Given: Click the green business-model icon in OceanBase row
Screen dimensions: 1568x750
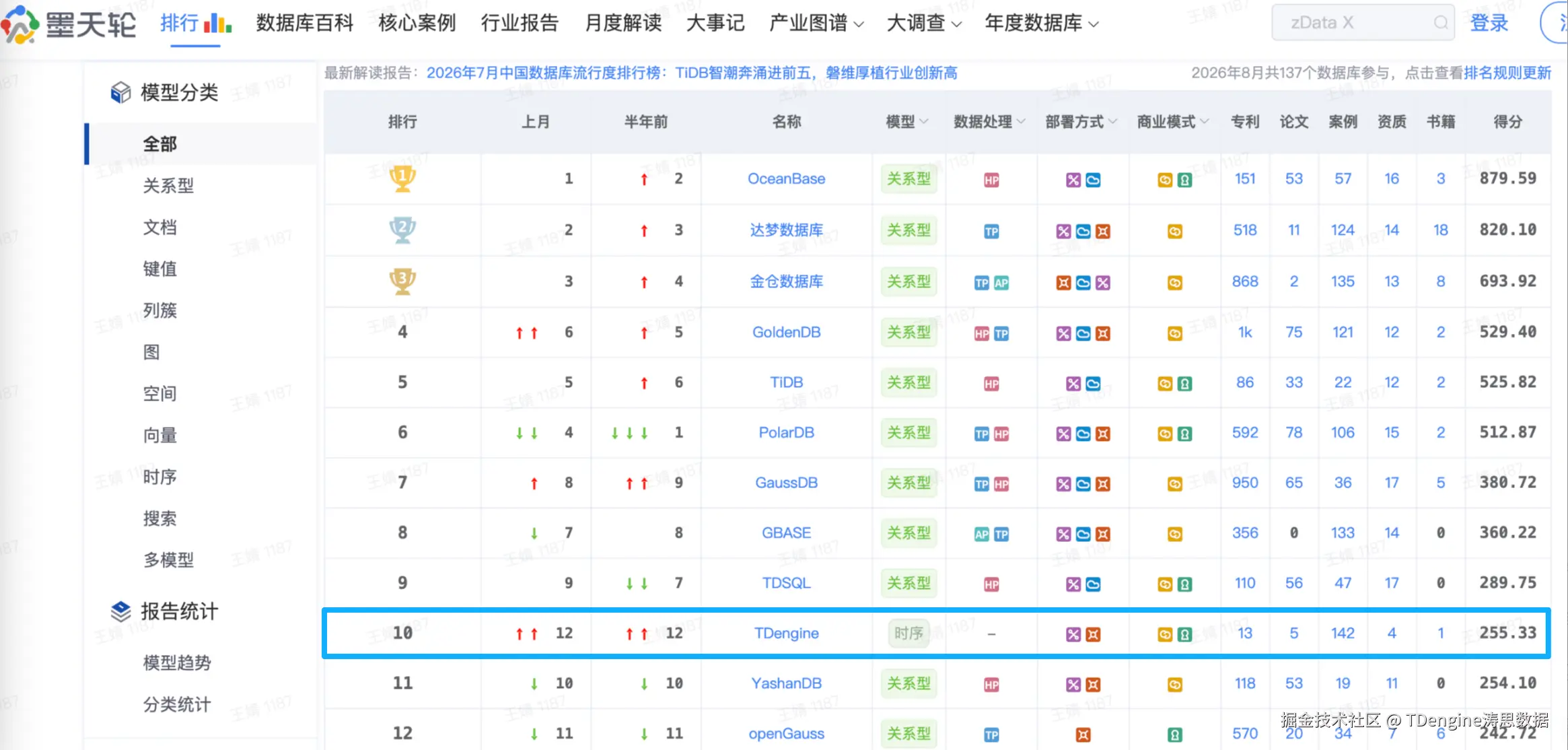Looking at the screenshot, I should tap(1184, 180).
